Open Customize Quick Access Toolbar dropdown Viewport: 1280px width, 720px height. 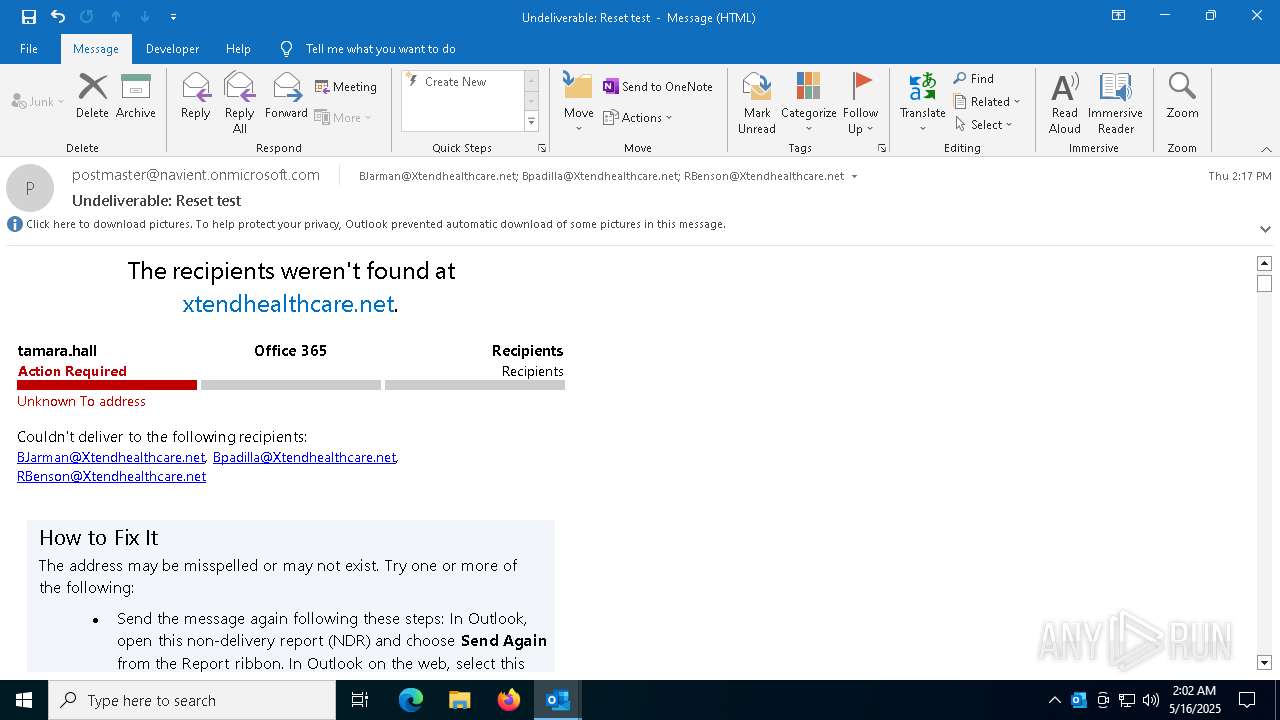[173, 17]
